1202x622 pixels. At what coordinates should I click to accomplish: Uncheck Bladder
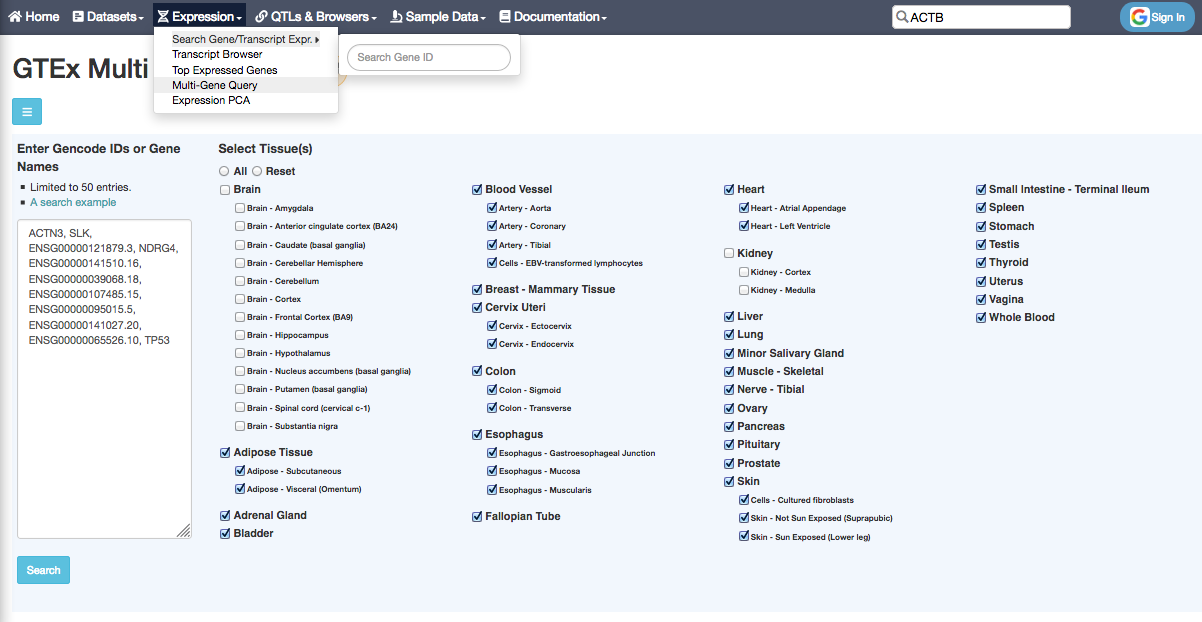pos(225,533)
